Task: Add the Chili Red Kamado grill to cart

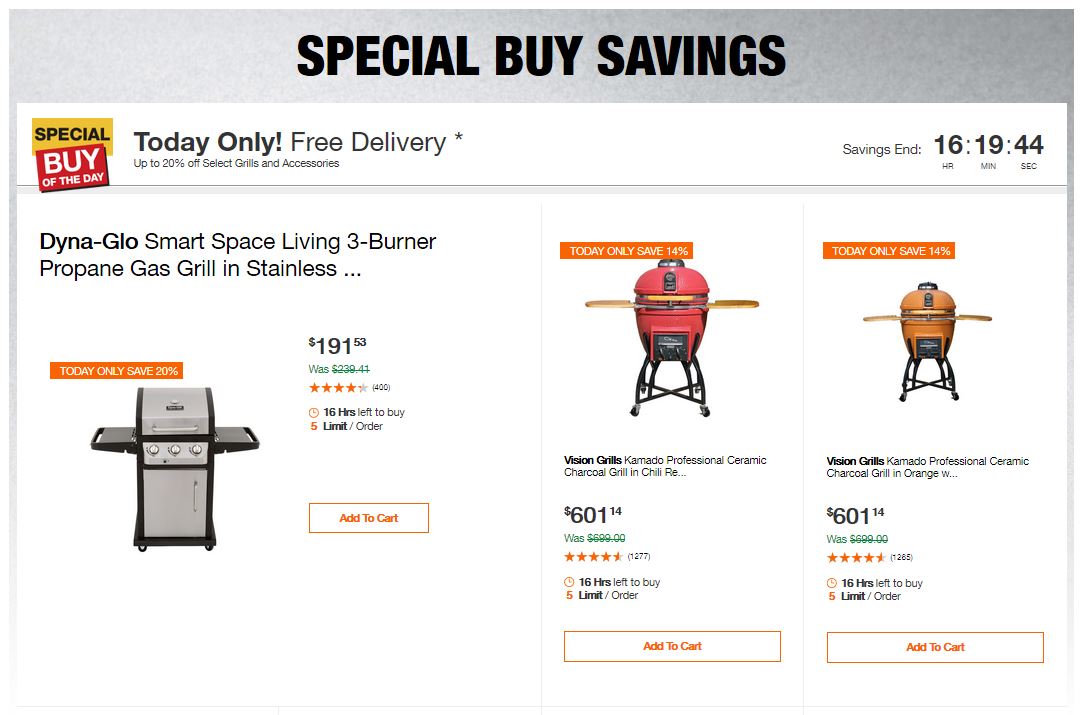Action: pos(672,646)
